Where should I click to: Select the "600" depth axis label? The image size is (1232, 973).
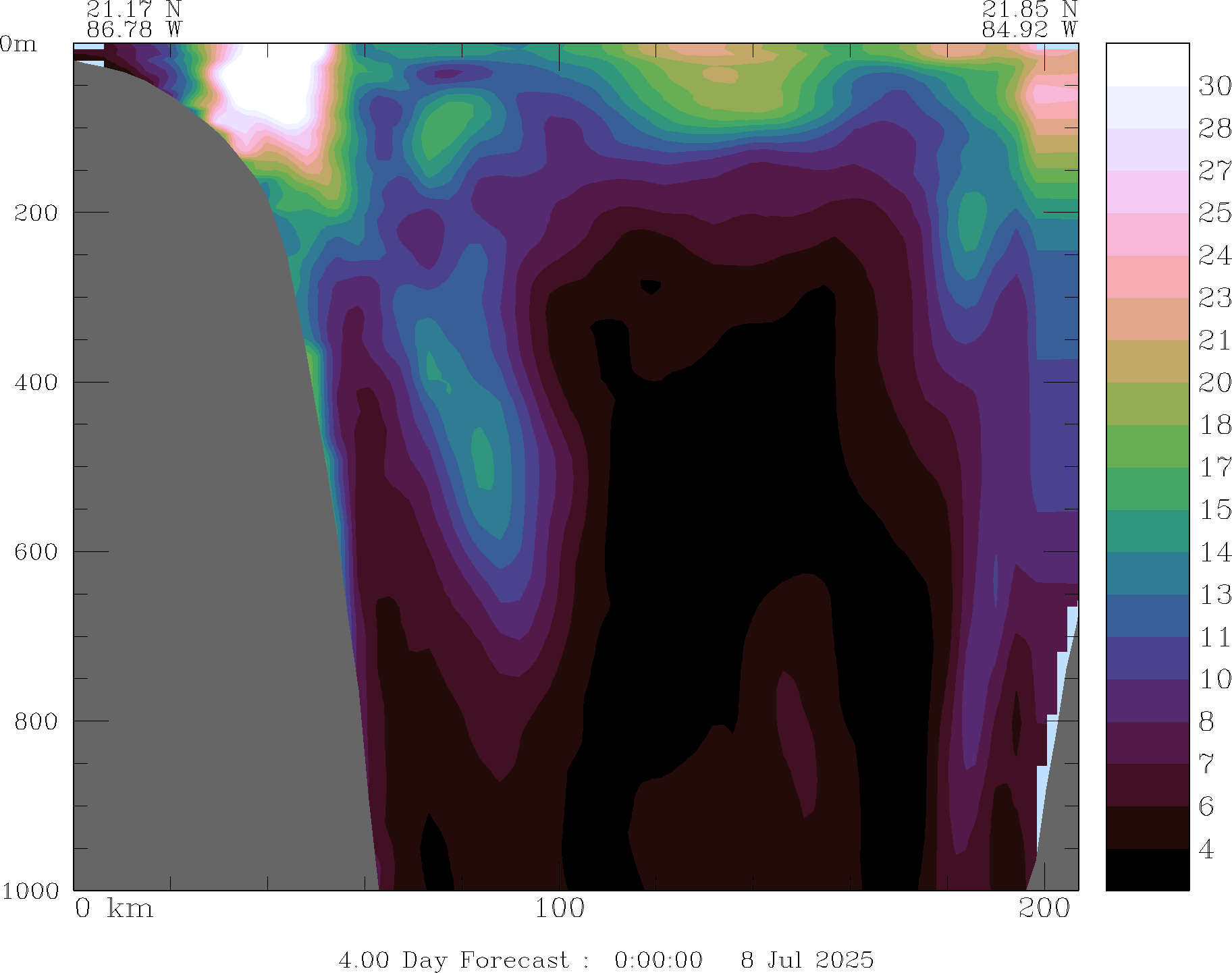[36, 551]
